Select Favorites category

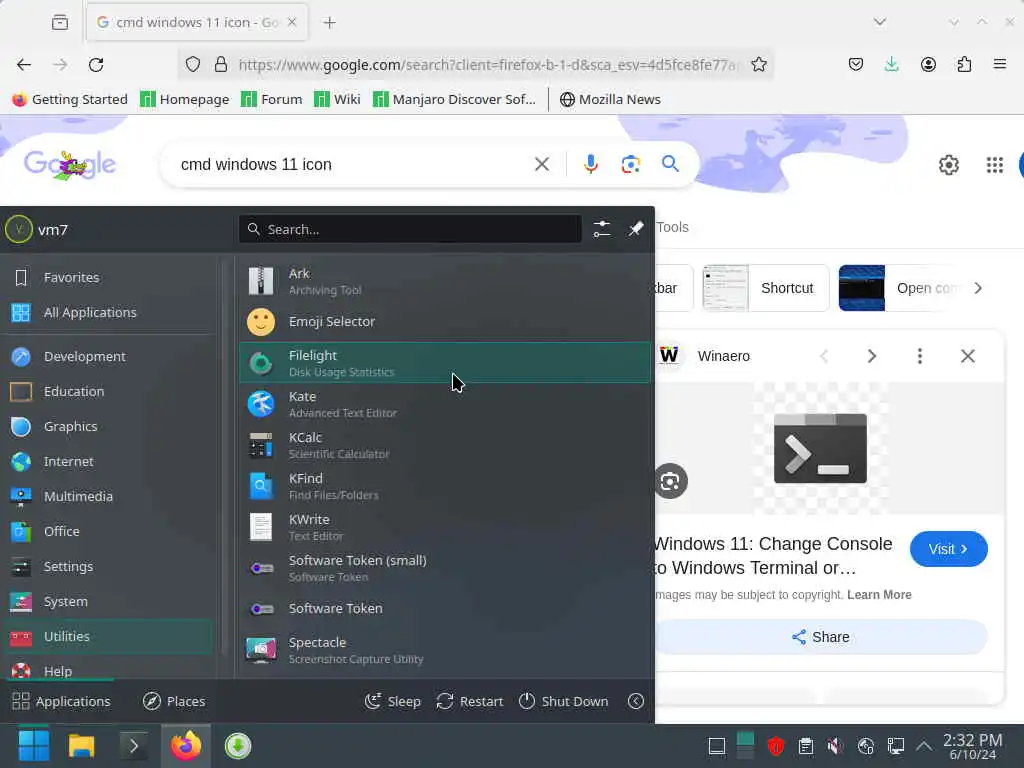point(108,277)
